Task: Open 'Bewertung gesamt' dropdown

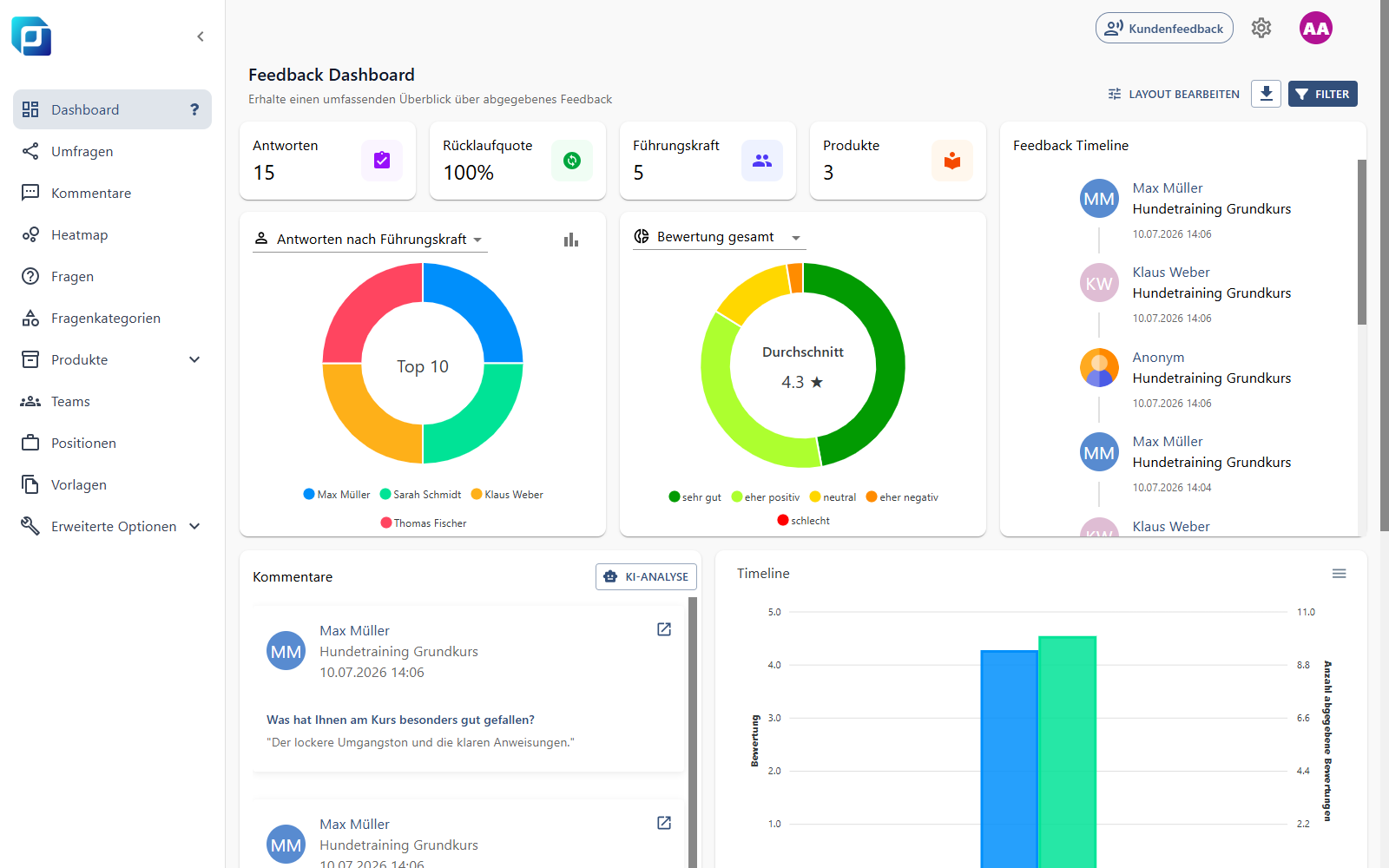Action: [719, 237]
